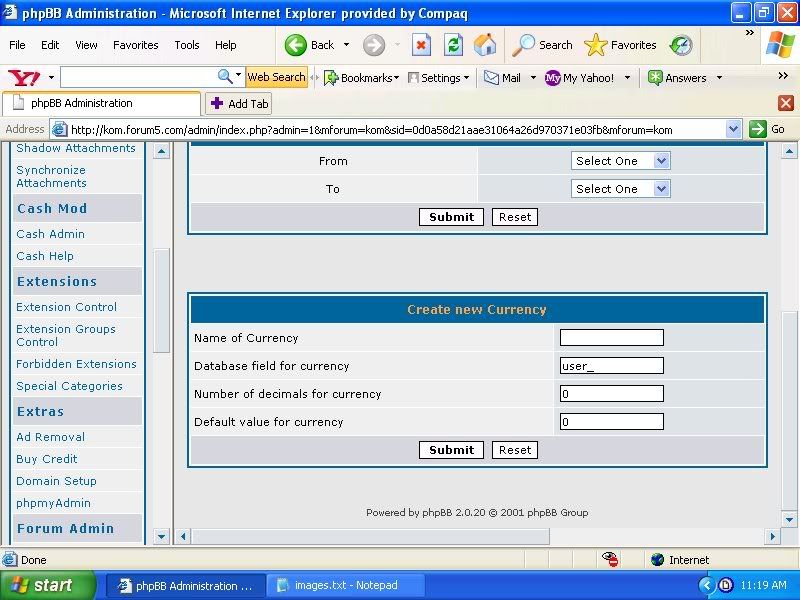
Task: Close the current tab with red X
Action: (785, 103)
